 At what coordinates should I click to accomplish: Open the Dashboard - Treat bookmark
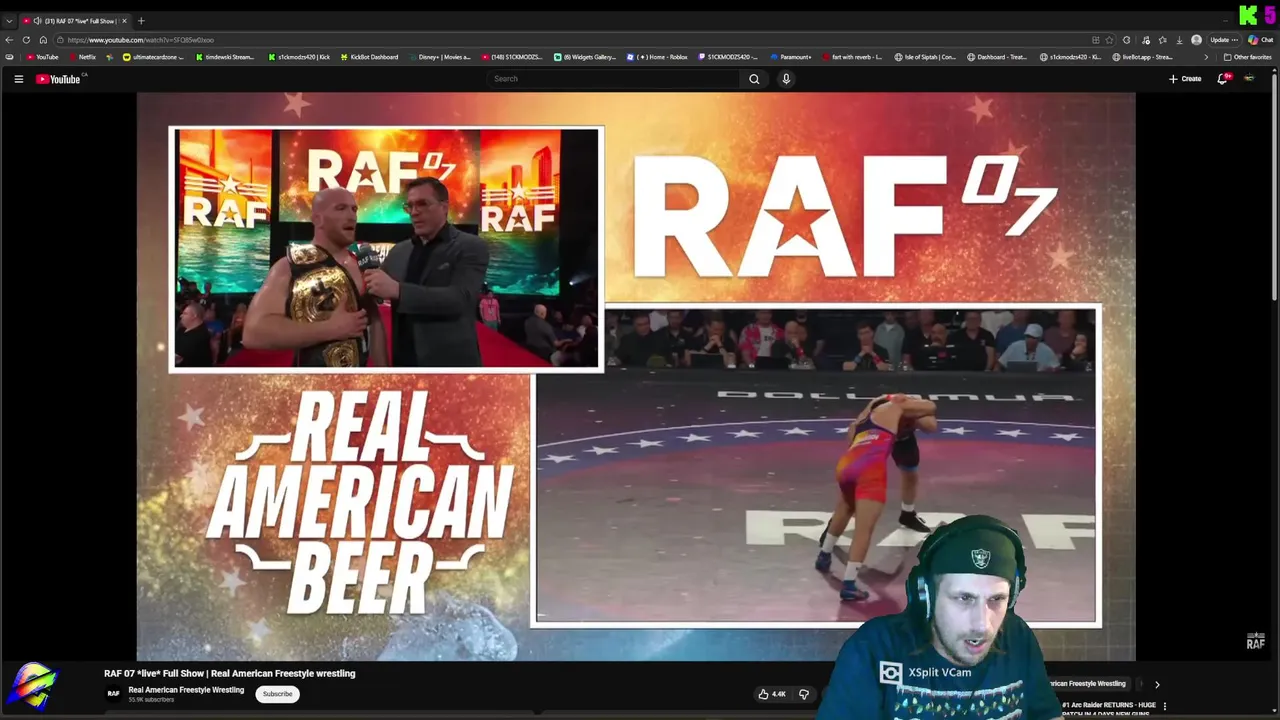click(x=997, y=57)
